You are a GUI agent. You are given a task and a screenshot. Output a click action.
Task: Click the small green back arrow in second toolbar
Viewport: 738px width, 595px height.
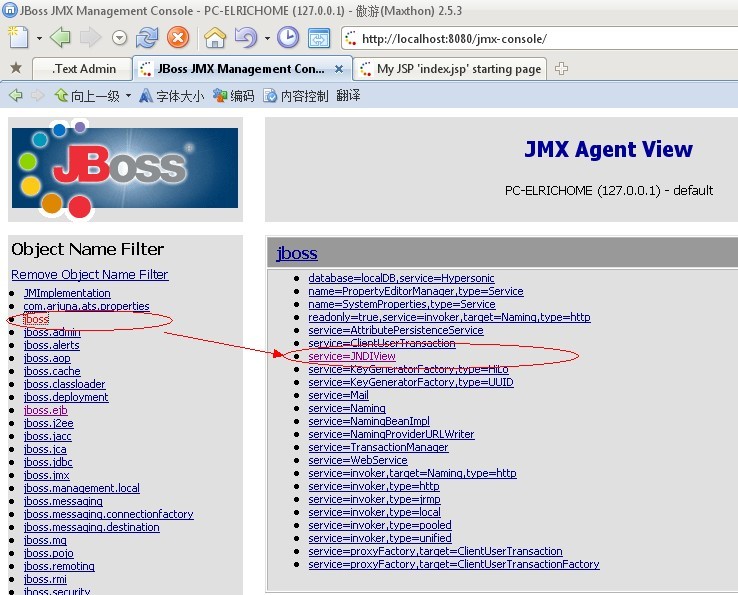pyautogui.click(x=16, y=96)
